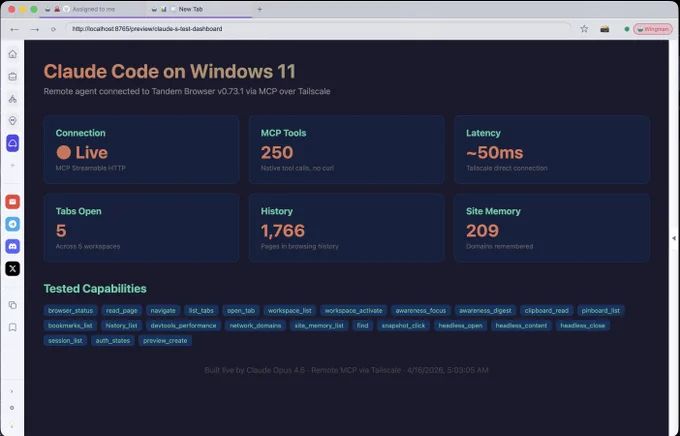The height and width of the screenshot is (436, 680).
Task: Open the red mail app in the sidebar
Action: [x=13, y=202]
